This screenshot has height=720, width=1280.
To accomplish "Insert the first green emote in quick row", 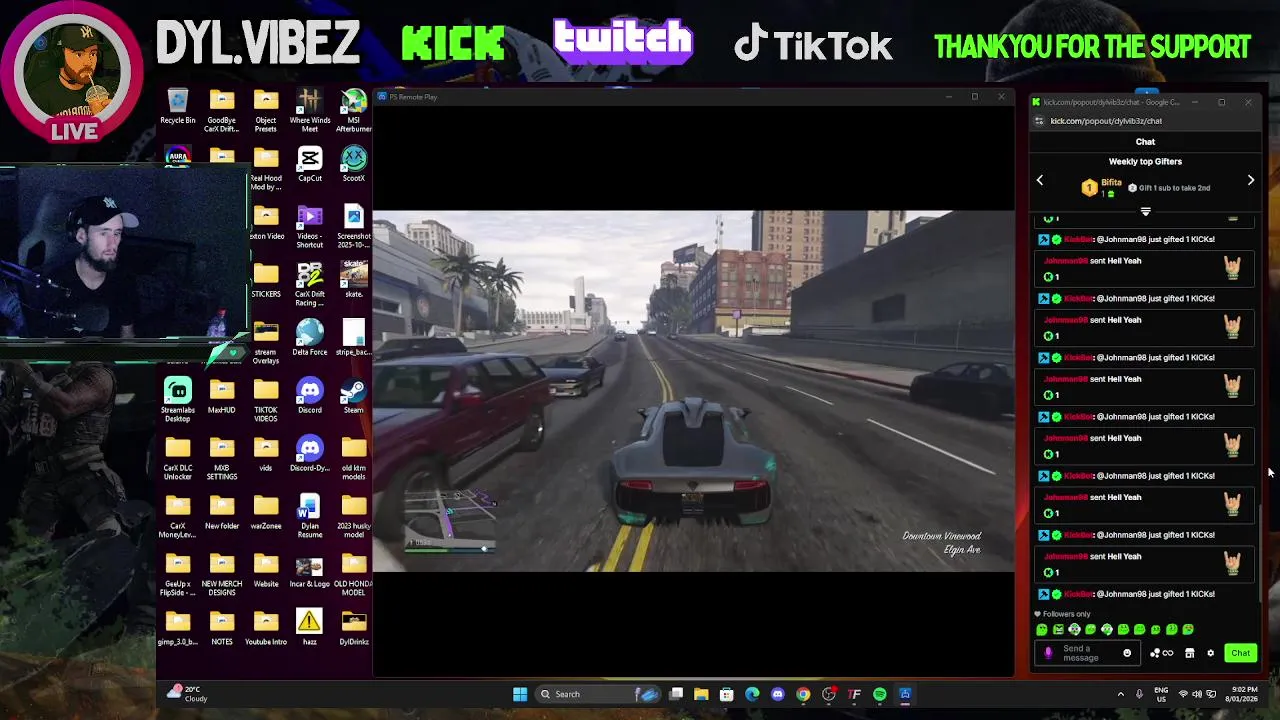I will click(1042, 630).
